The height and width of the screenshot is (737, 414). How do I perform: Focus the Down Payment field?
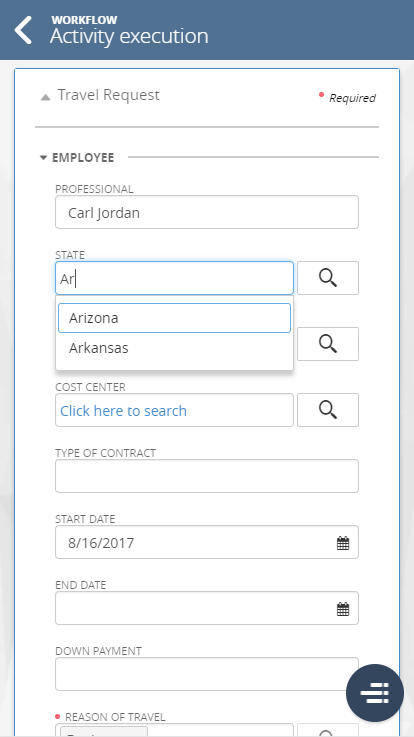coord(207,674)
